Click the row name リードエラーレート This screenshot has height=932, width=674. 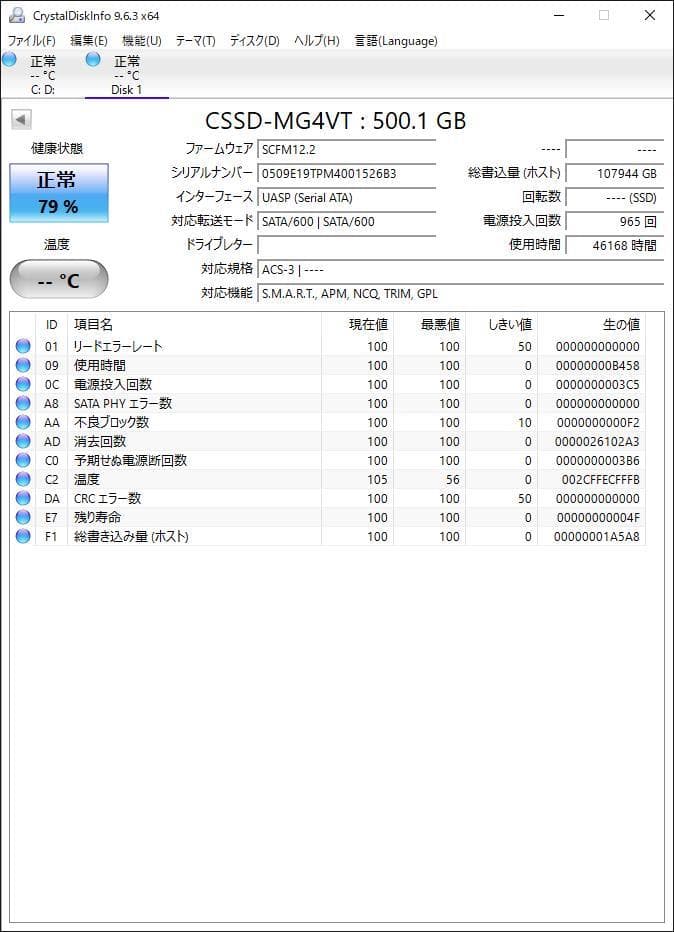pyautogui.click(x=118, y=346)
